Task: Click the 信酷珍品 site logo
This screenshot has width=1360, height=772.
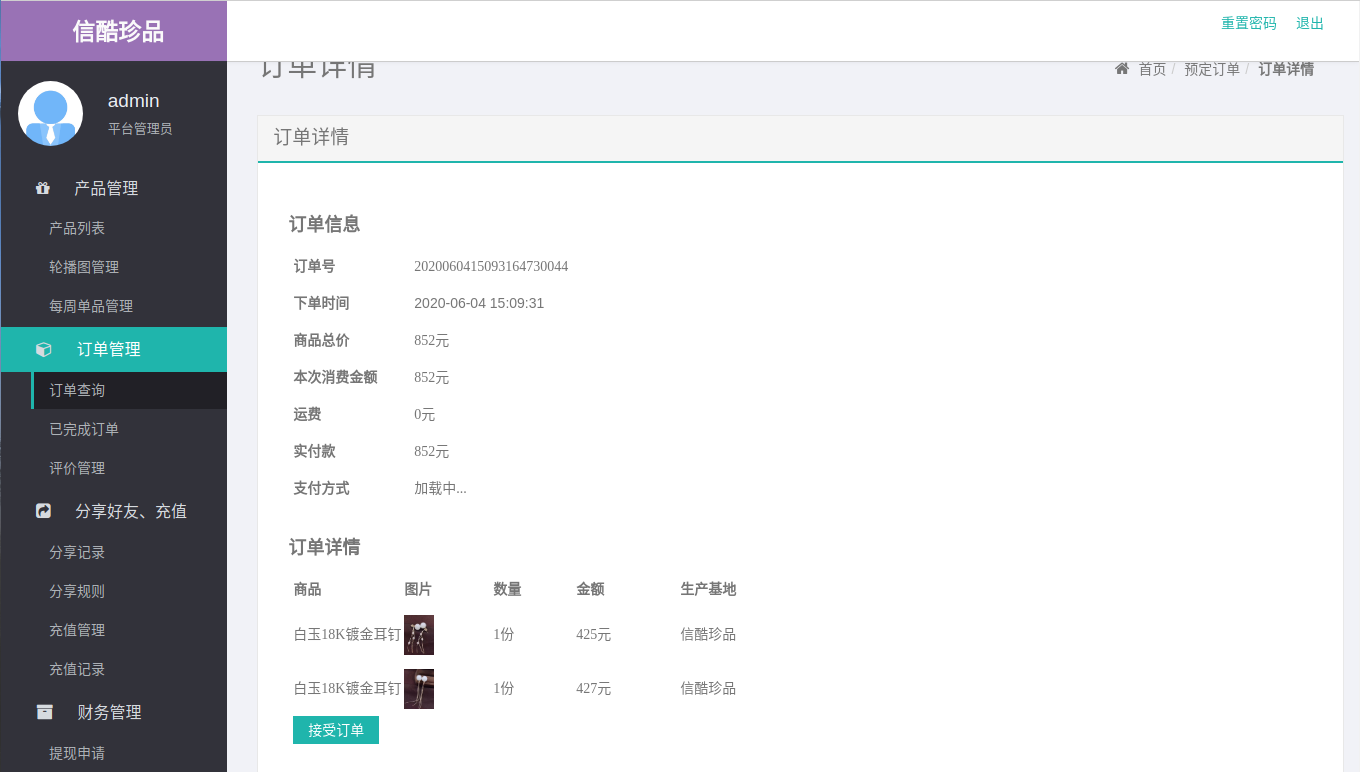Action: pos(117,31)
